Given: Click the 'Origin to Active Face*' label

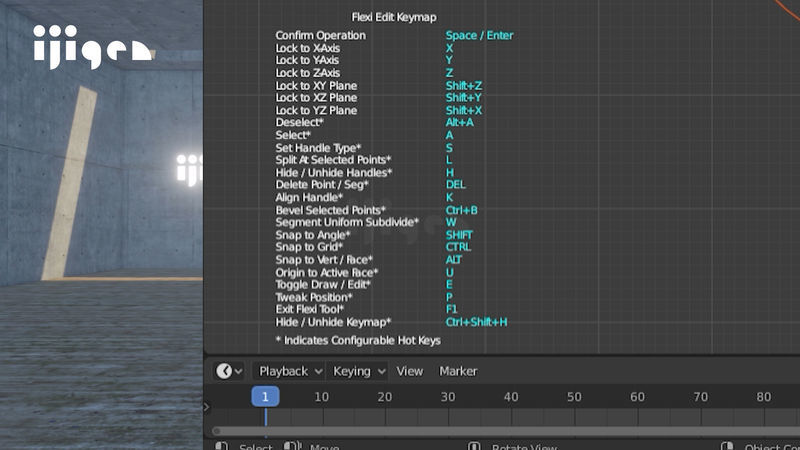Looking at the screenshot, I should click(327, 272).
